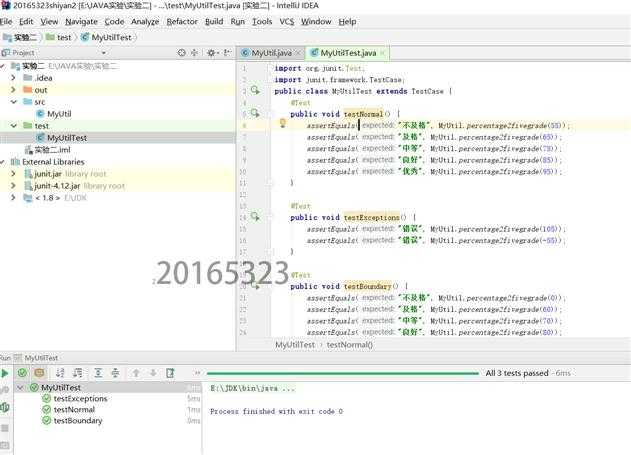This screenshot has width=631, height=455.
Task: Expand the < 1.8 > JDK node
Action: [13, 198]
